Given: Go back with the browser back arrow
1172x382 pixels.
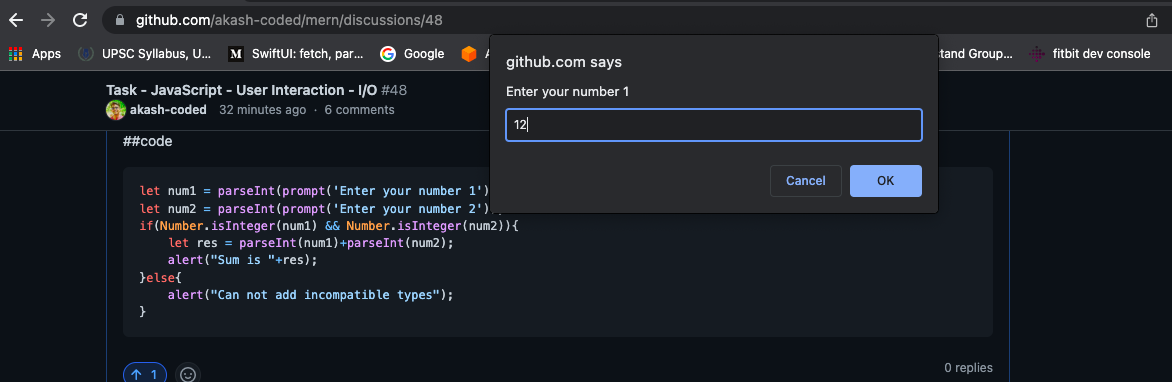Looking at the screenshot, I should [16, 20].
